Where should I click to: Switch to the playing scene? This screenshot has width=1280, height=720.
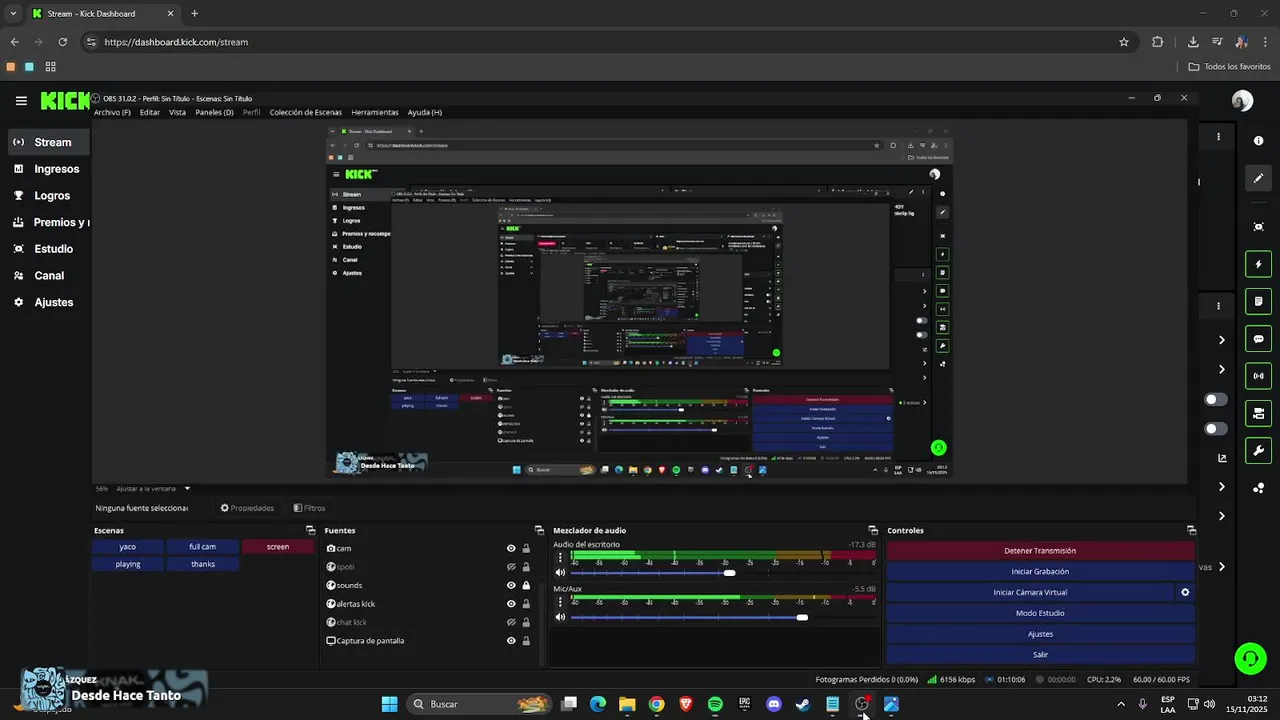(128, 564)
